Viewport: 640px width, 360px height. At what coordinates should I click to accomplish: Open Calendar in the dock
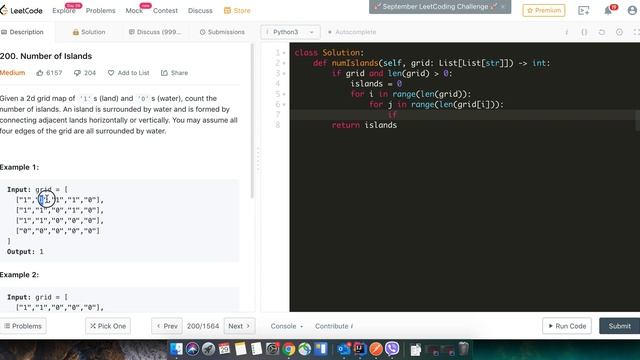click(x=224, y=349)
